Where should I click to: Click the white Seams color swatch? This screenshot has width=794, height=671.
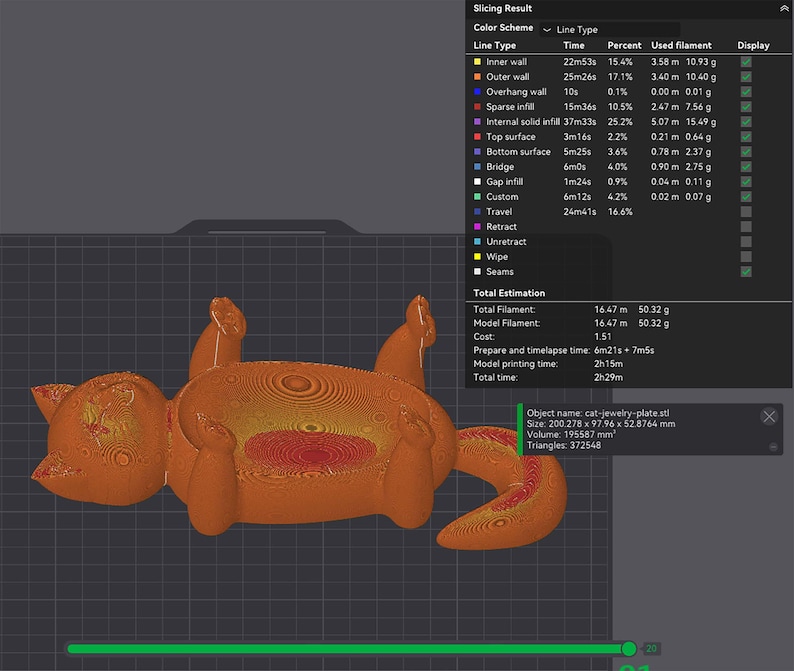pyautogui.click(x=477, y=271)
